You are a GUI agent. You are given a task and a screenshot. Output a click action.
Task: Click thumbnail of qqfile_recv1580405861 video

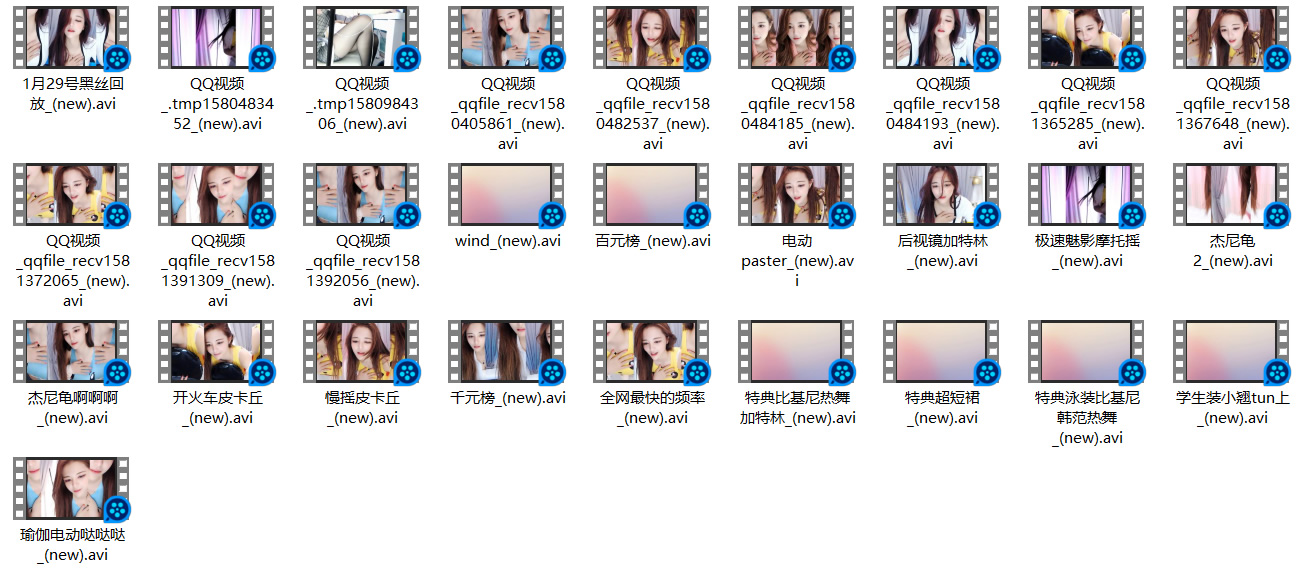[x=506, y=37]
